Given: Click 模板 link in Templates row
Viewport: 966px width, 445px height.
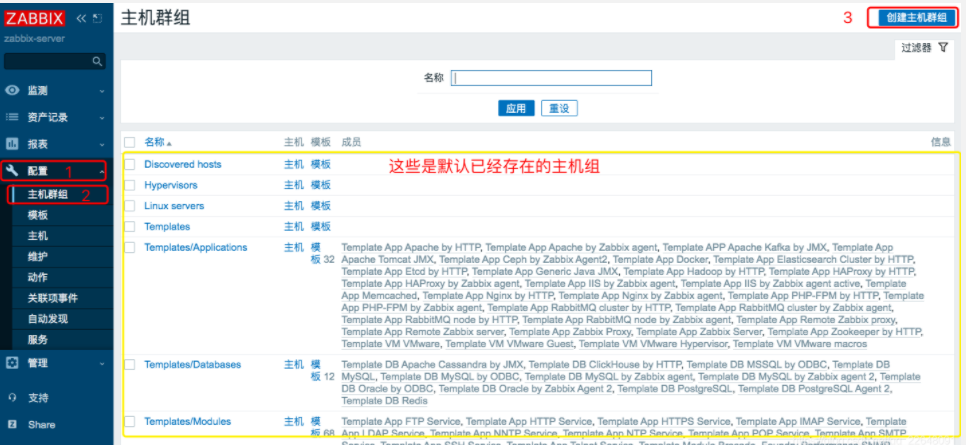Looking at the screenshot, I should tap(321, 227).
